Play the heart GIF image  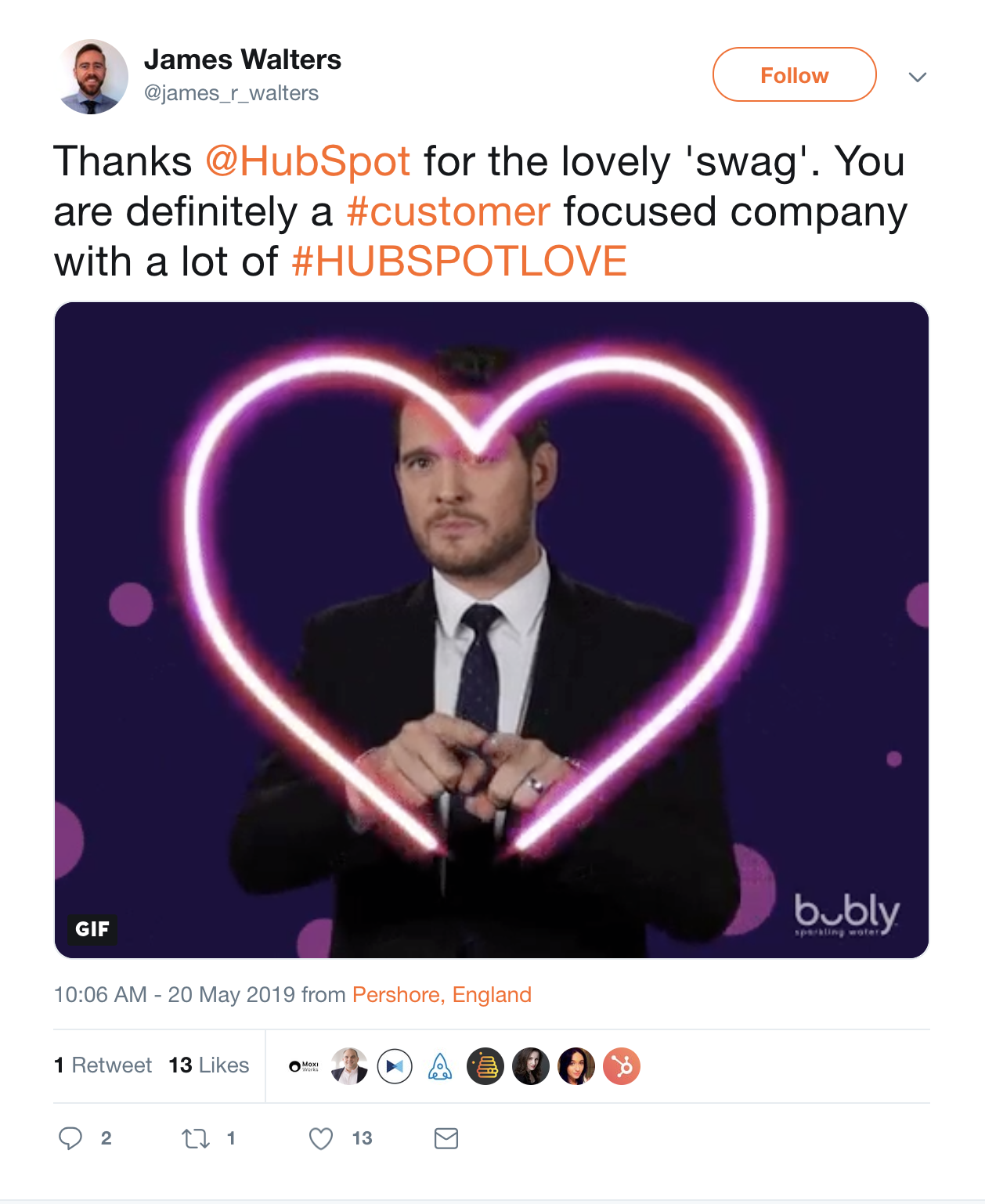tap(492, 630)
